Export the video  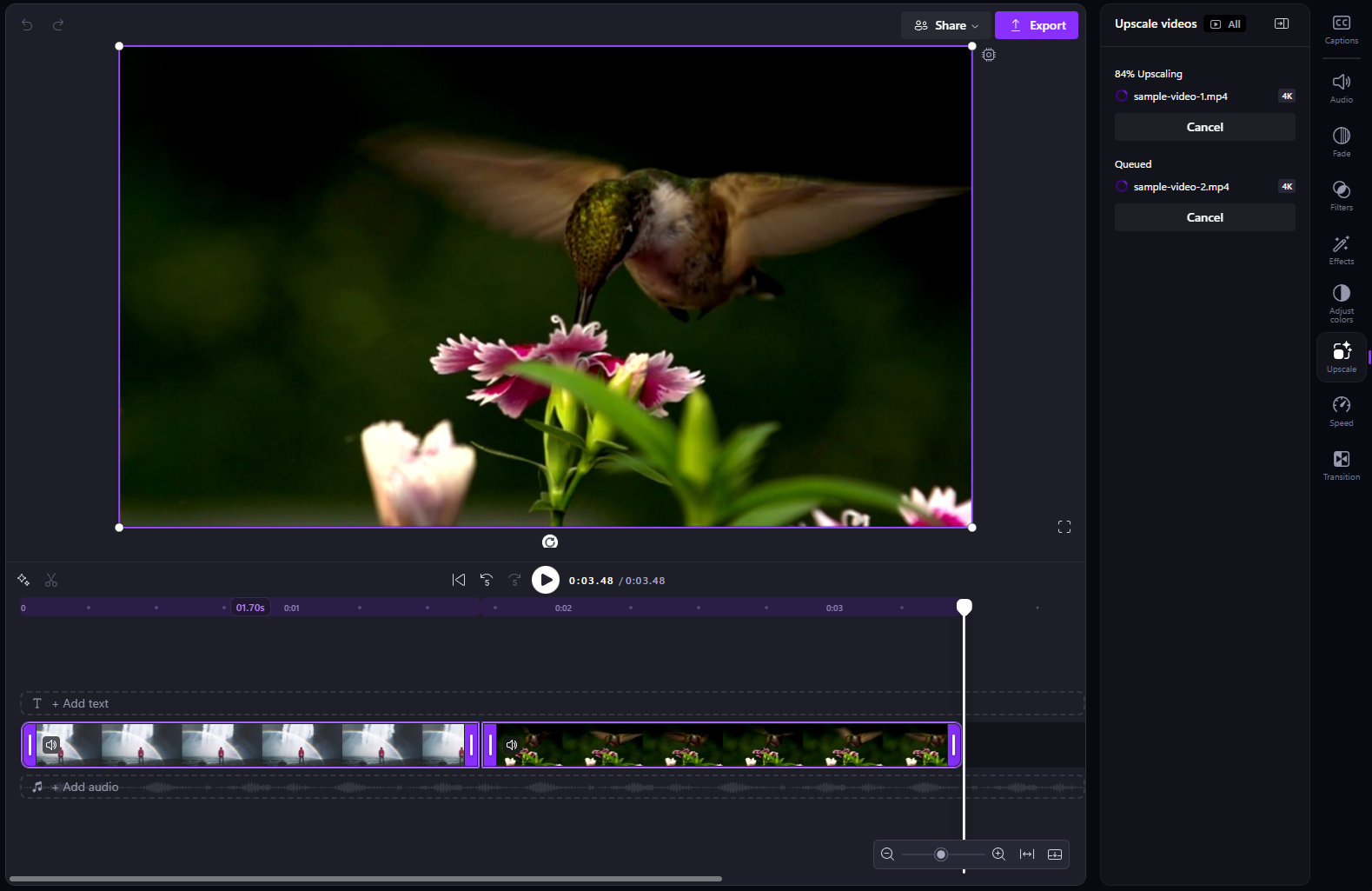point(1037,25)
